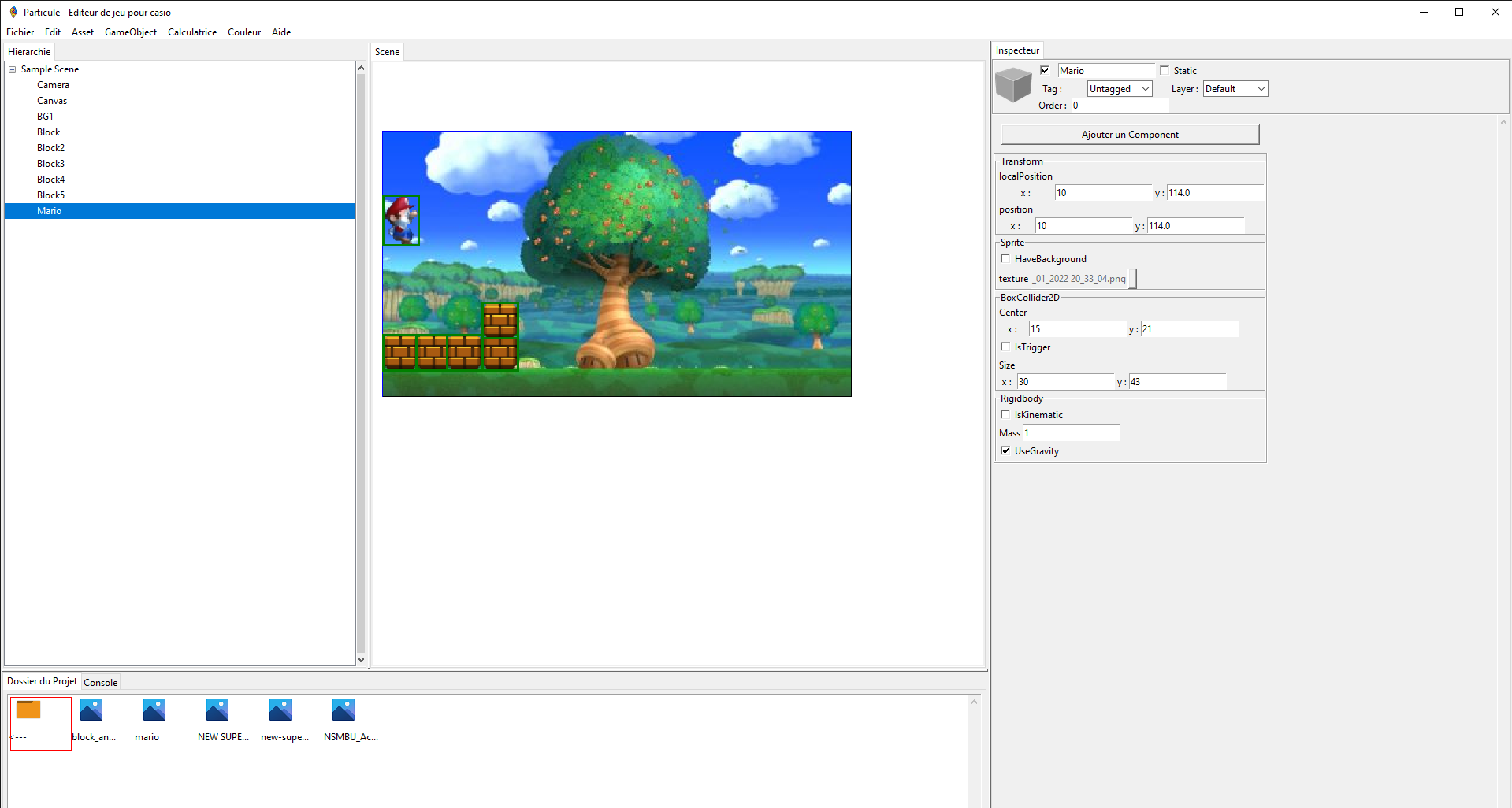Select BG1 in the hierarchy
This screenshot has height=808, width=1512.
click(45, 117)
